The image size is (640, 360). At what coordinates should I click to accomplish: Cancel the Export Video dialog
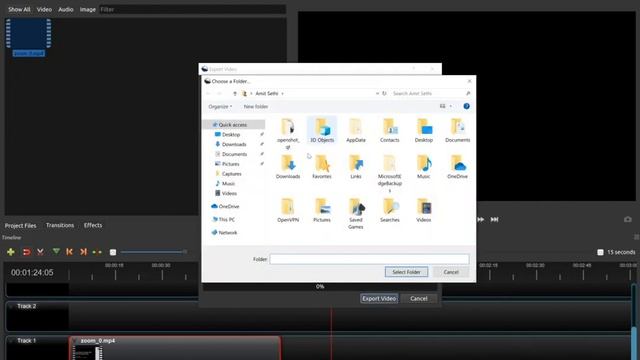pos(419,298)
